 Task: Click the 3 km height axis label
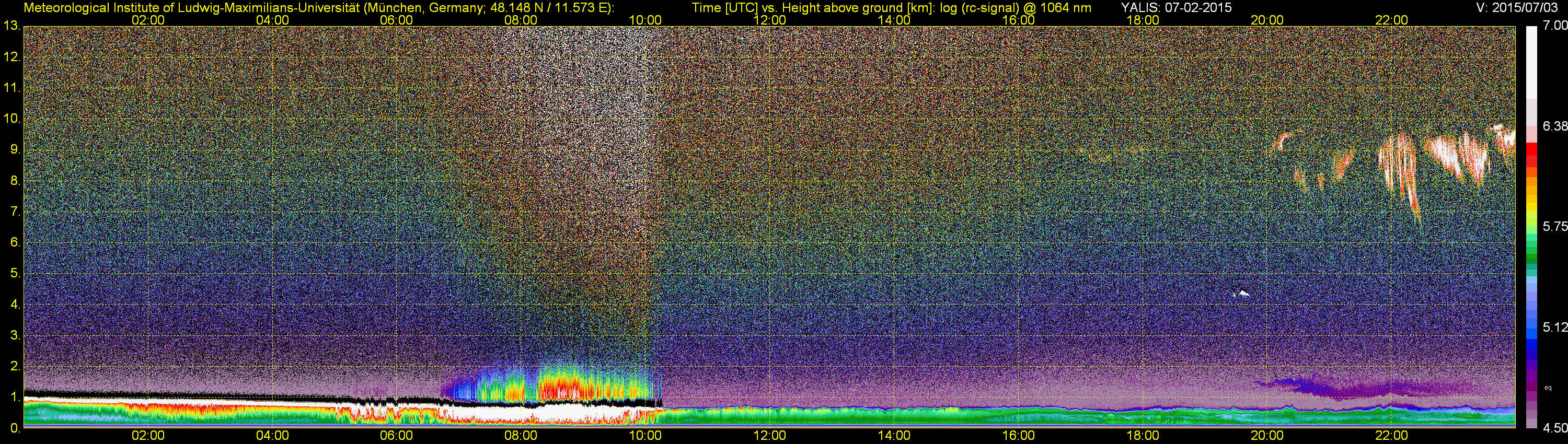pos(15,335)
